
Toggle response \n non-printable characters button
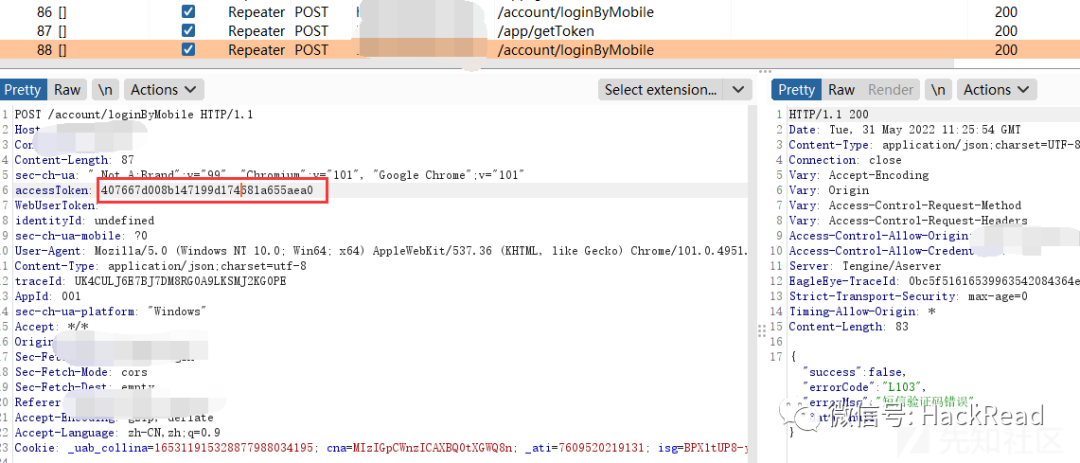[938, 90]
